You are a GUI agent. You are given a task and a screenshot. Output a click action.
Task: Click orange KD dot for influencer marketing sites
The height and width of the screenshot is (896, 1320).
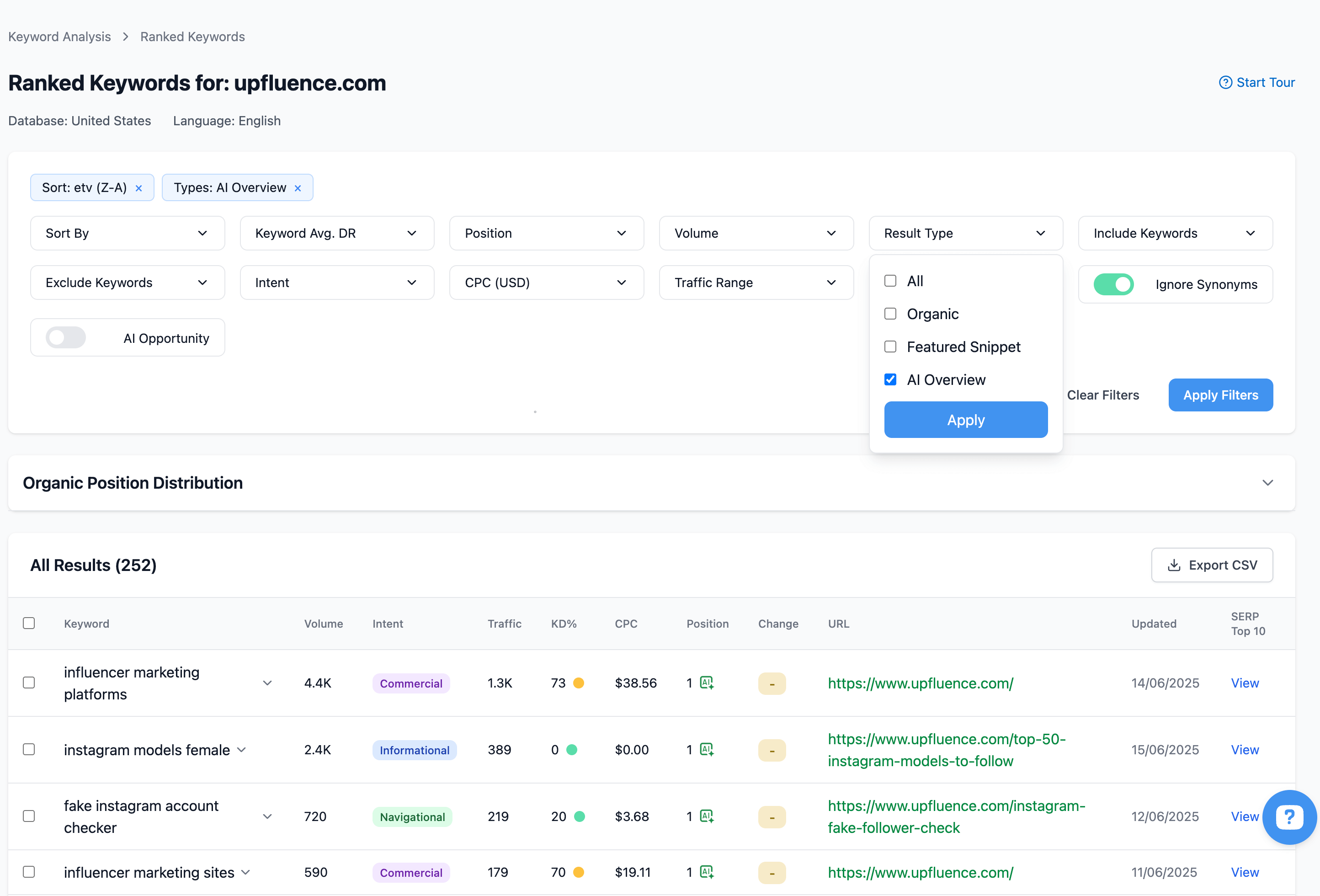(x=578, y=872)
